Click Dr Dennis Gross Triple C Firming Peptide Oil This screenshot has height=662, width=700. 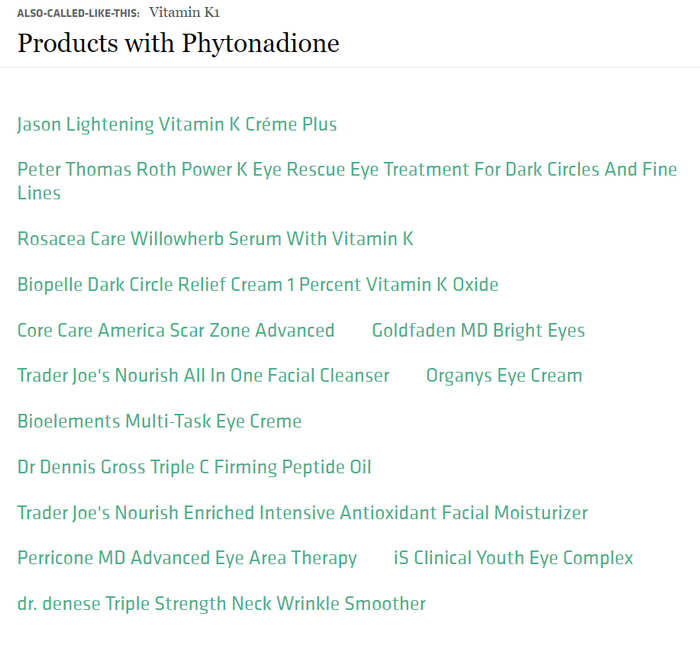[x=194, y=467]
